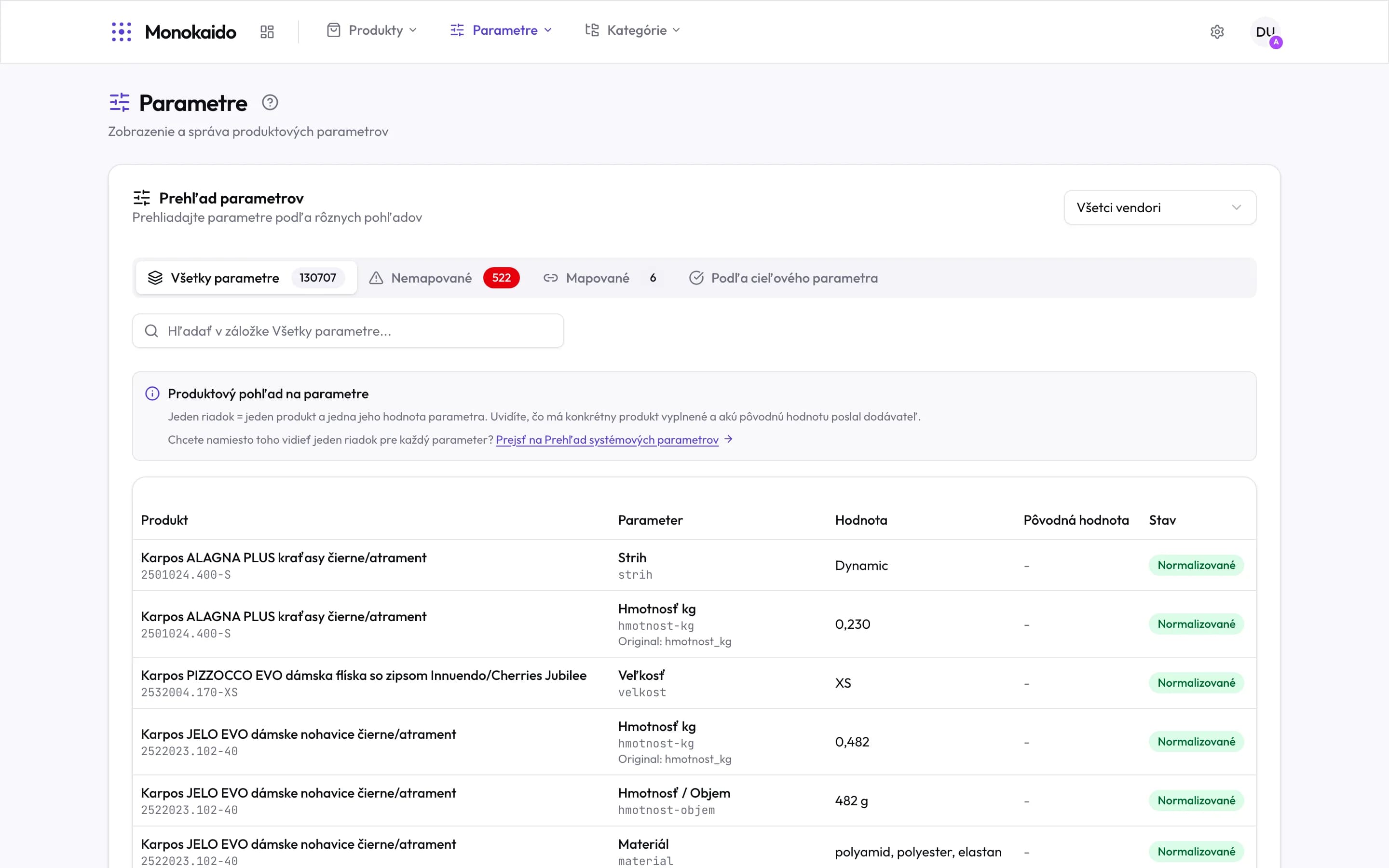Click the Karpos PIZZOCCO EVO product row
The height and width of the screenshot is (868, 1389).
click(x=694, y=683)
